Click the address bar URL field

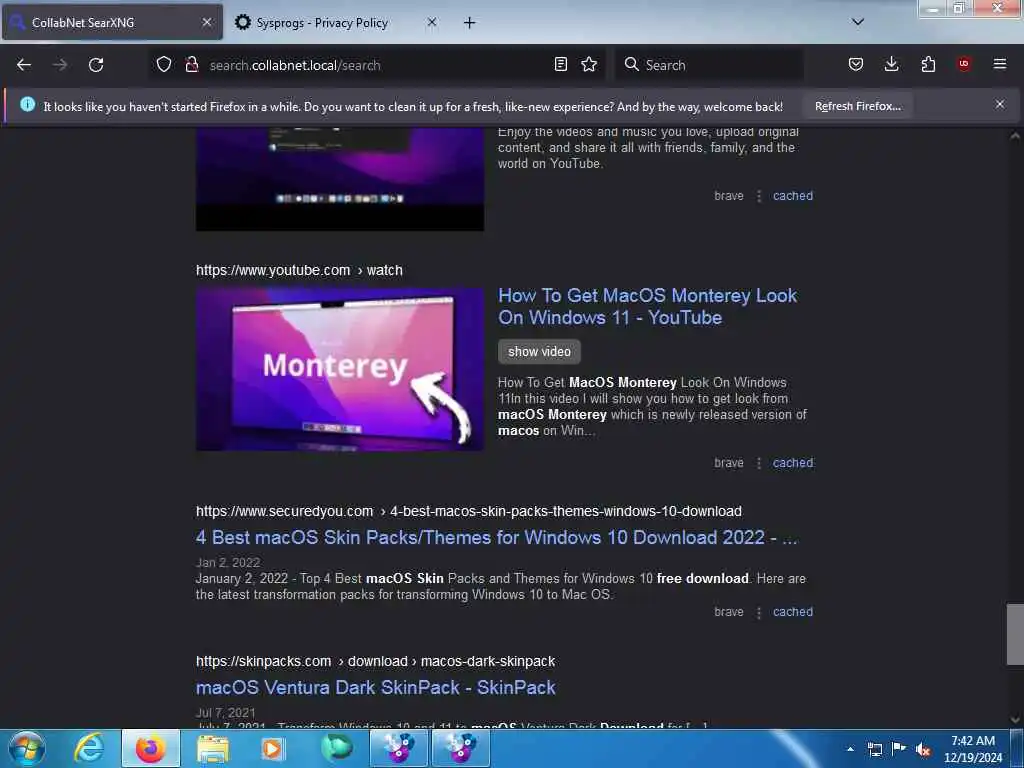click(379, 65)
